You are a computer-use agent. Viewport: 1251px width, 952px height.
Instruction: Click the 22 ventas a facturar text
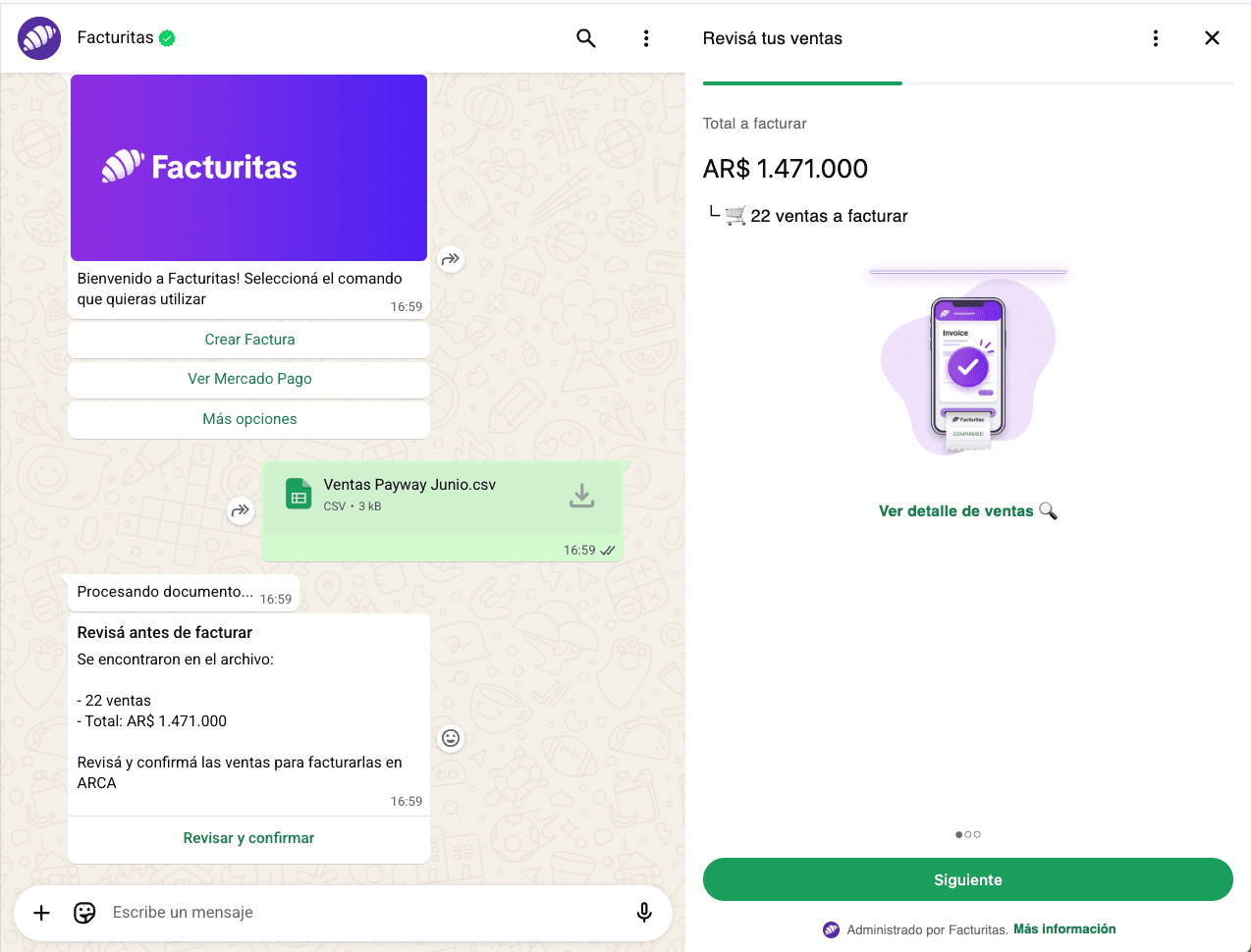tap(830, 216)
